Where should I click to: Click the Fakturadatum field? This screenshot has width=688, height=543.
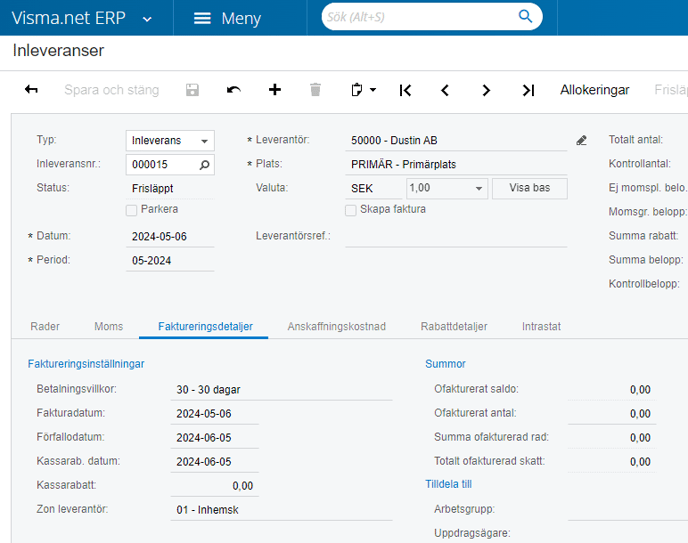click(x=215, y=414)
